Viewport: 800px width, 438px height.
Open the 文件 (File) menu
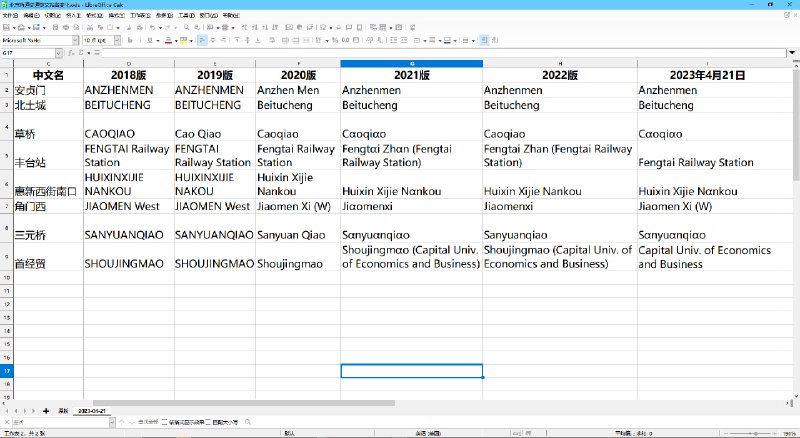[x=8, y=16]
